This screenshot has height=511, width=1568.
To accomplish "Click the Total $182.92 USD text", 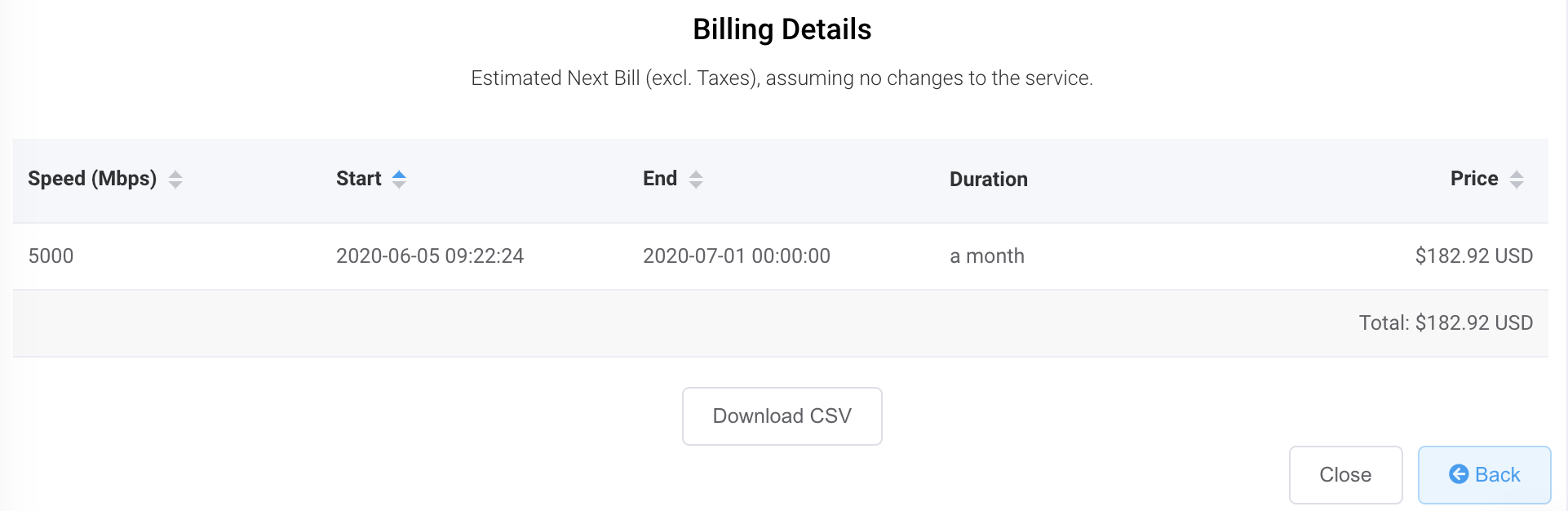I will pyautogui.click(x=1445, y=322).
